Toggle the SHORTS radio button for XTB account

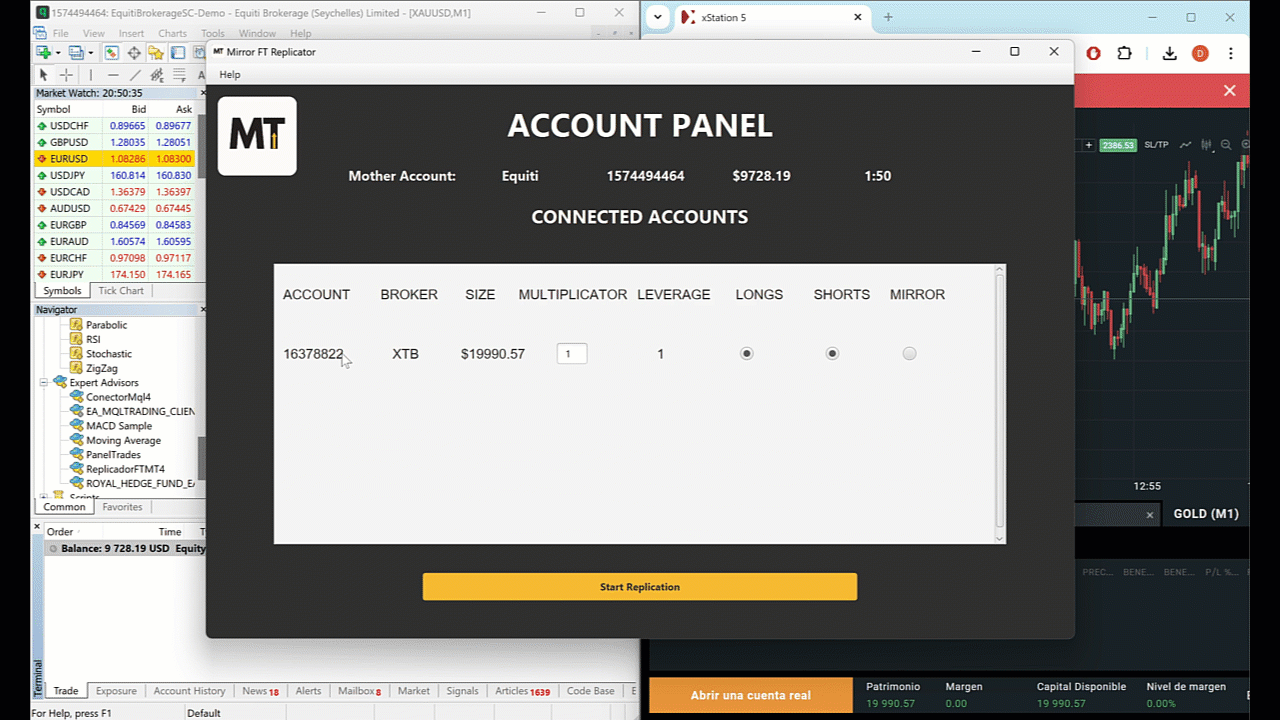[x=832, y=353]
